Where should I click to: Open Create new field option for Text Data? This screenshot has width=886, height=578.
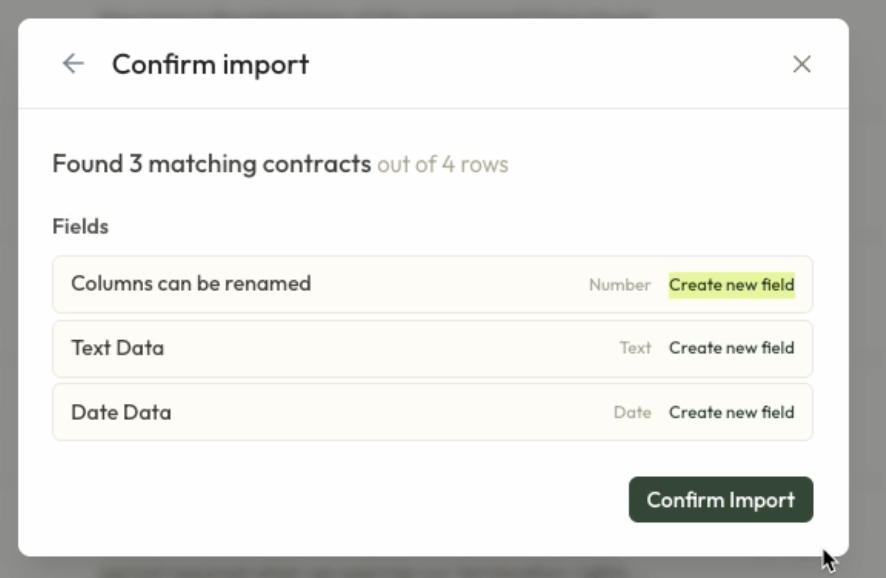[x=731, y=348]
